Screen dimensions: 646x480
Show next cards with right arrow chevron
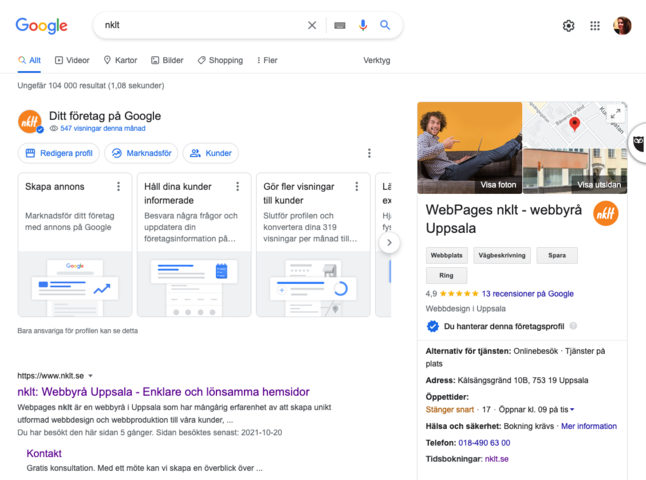(389, 243)
